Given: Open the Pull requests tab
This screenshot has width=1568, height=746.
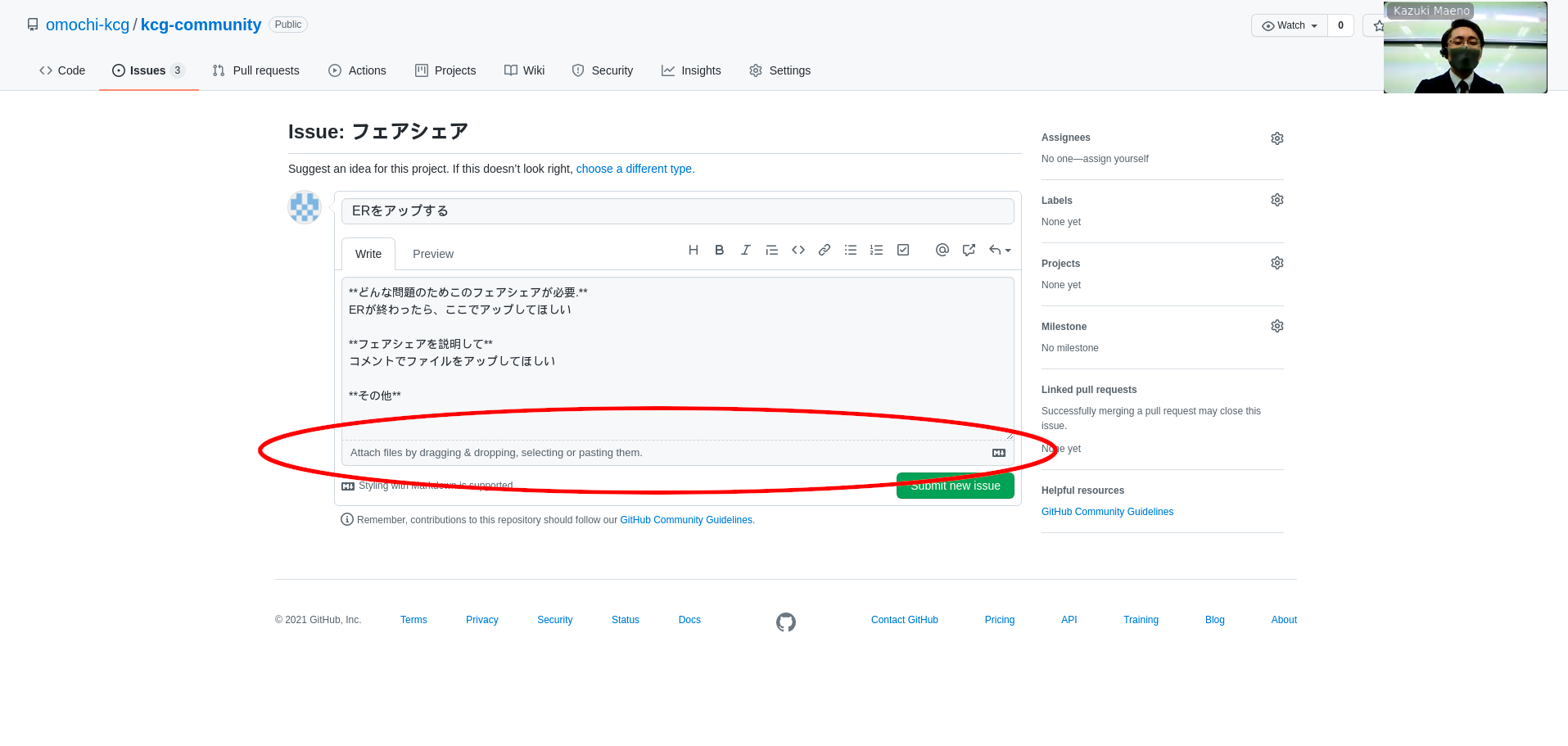Looking at the screenshot, I should point(256,70).
